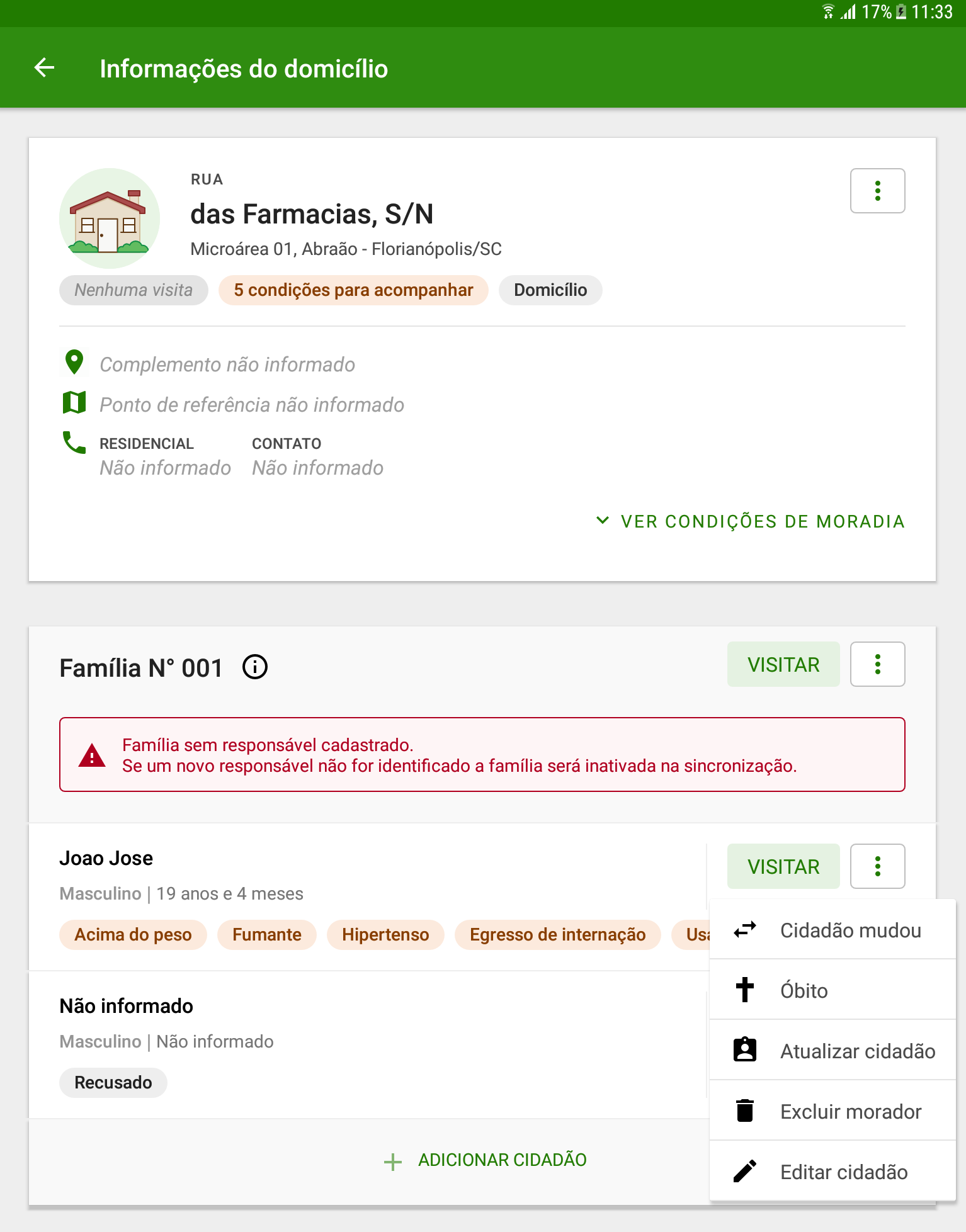Click Visitar button for Família N° 001
Viewport: 966px width, 1232px height.
coord(783,664)
